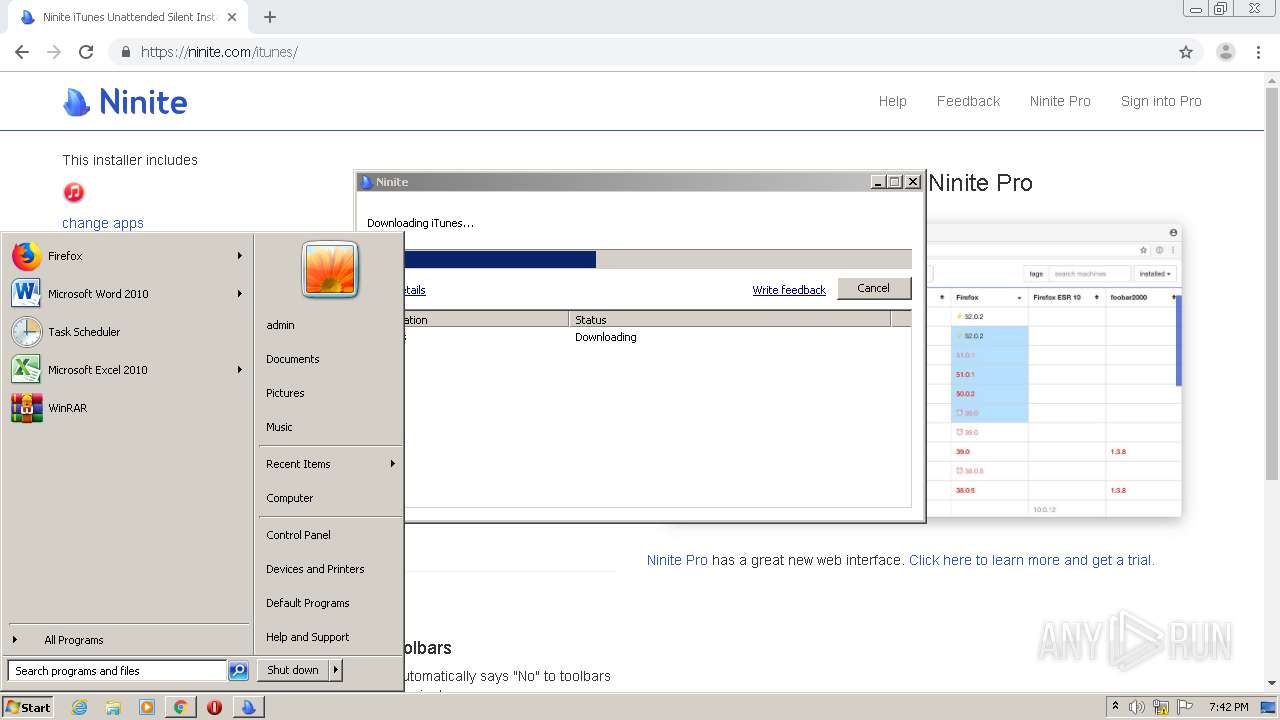The height and width of the screenshot is (720, 1280).
Task: Click Sign into Pro link
Action: pyautogui.click(x=1161, y=101)
